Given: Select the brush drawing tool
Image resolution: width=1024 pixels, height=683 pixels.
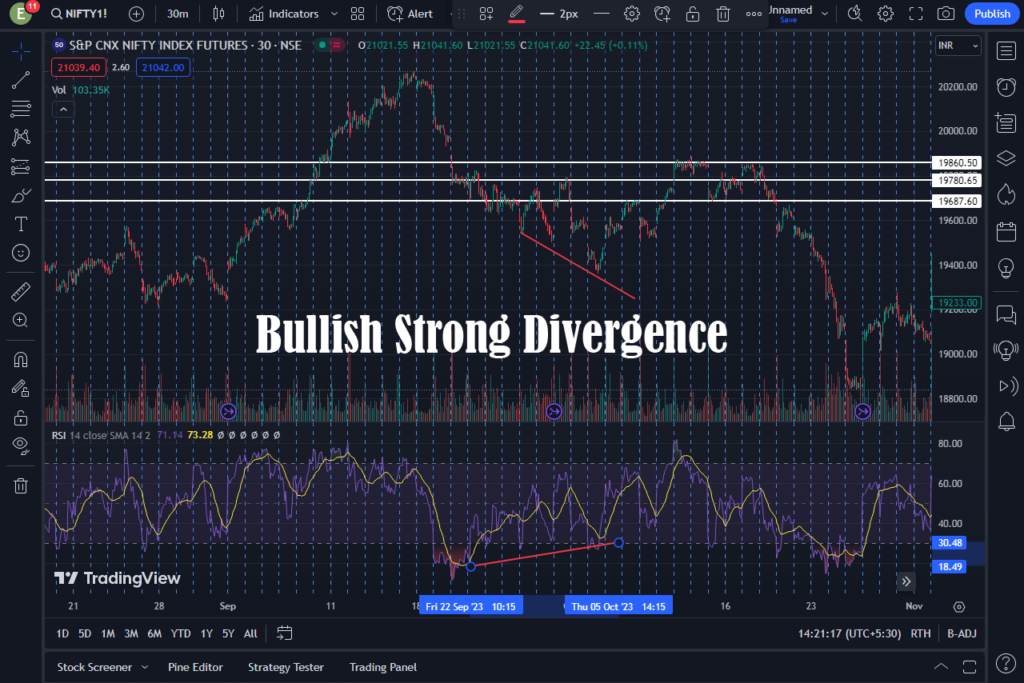Looking at the screenshot, I should click(x=21, y=195).
